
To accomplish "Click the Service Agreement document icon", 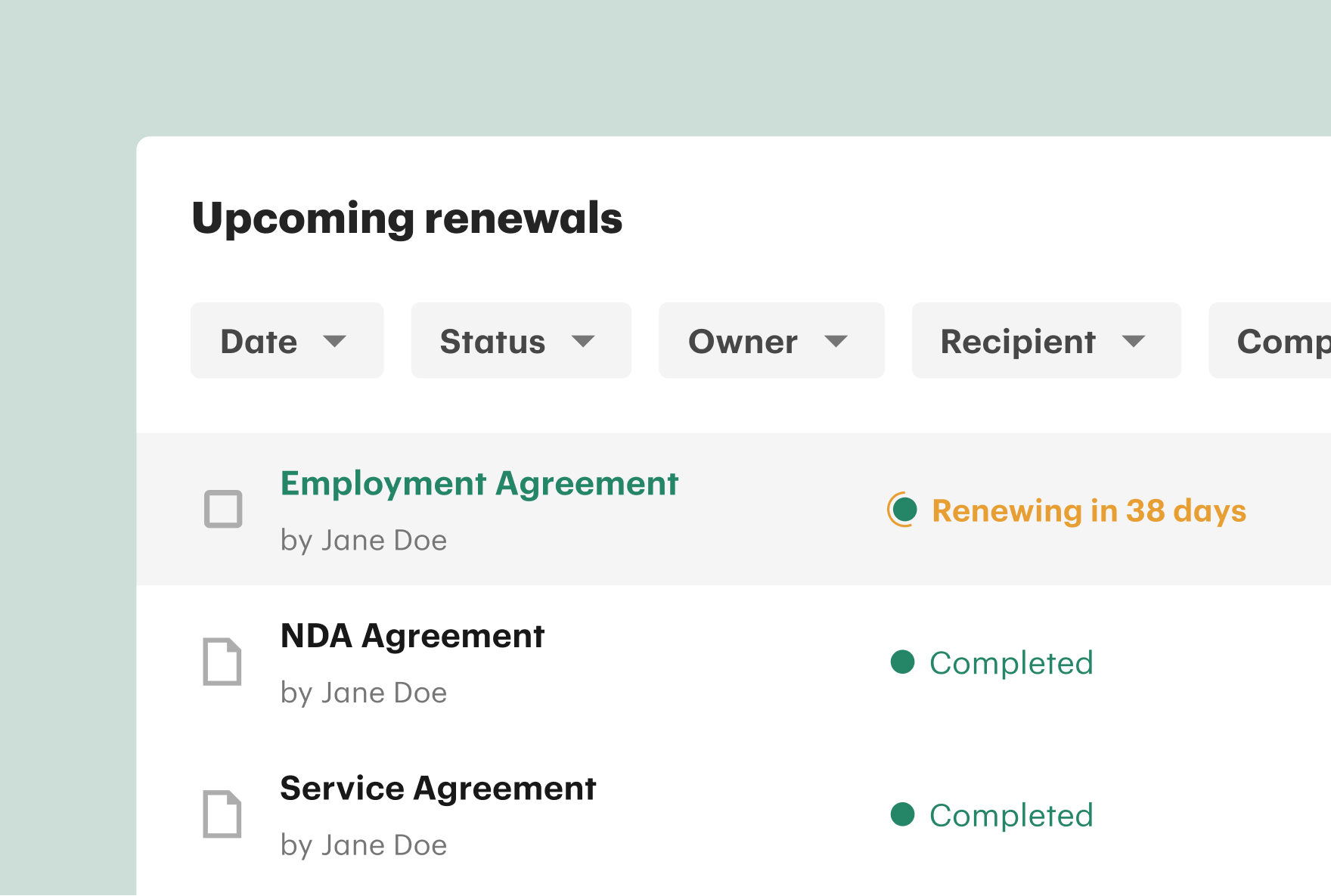I will tap(222, 814).
